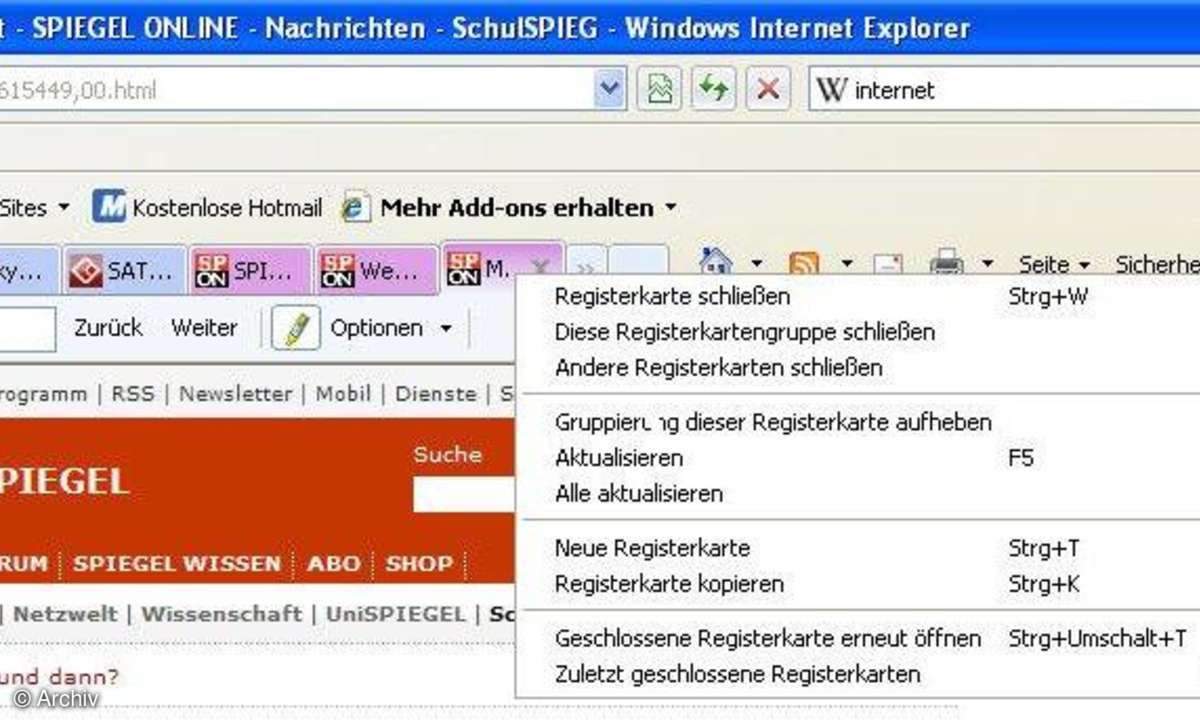Choose Diese Registerkartengruppe schließen
This screenshot has height=720, width=1200.
(x=858, y=332)
